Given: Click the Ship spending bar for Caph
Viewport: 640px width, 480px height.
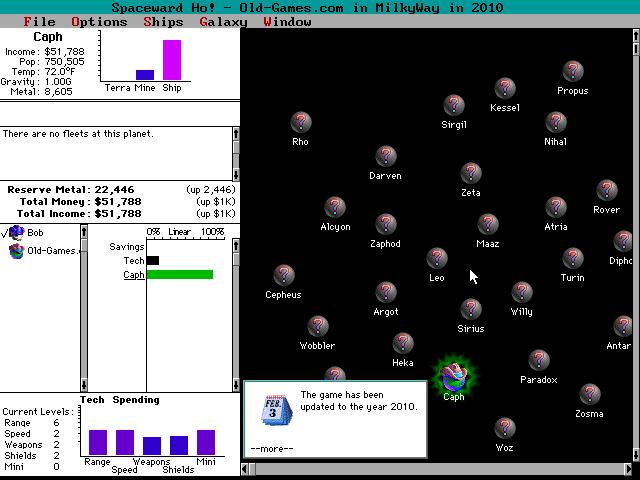Looking at the screenshot, I should click(172, 60).
